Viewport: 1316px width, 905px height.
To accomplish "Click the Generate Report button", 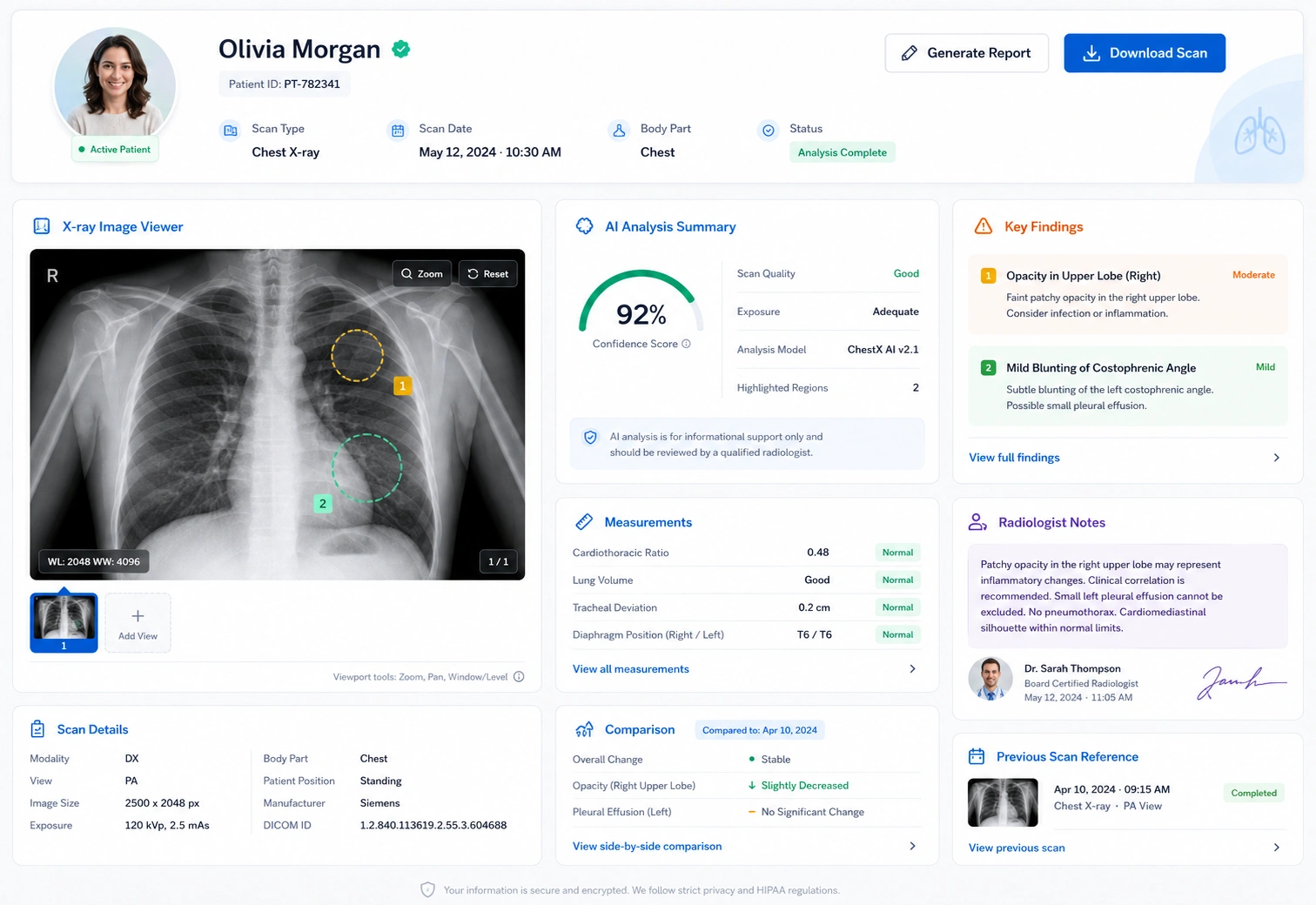I will click(967, 53).
